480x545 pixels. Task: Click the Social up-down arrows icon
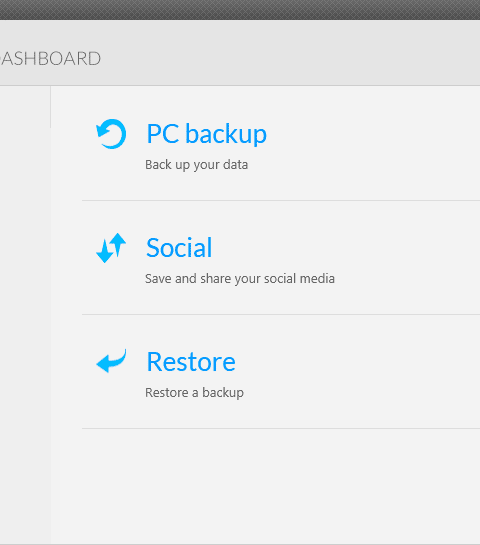[x=111, y=248]
